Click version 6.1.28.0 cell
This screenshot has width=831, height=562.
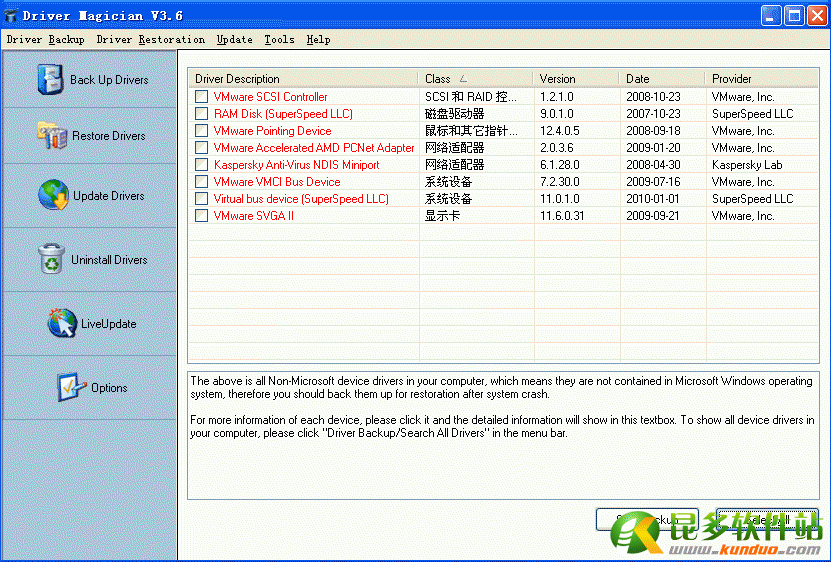560,164
